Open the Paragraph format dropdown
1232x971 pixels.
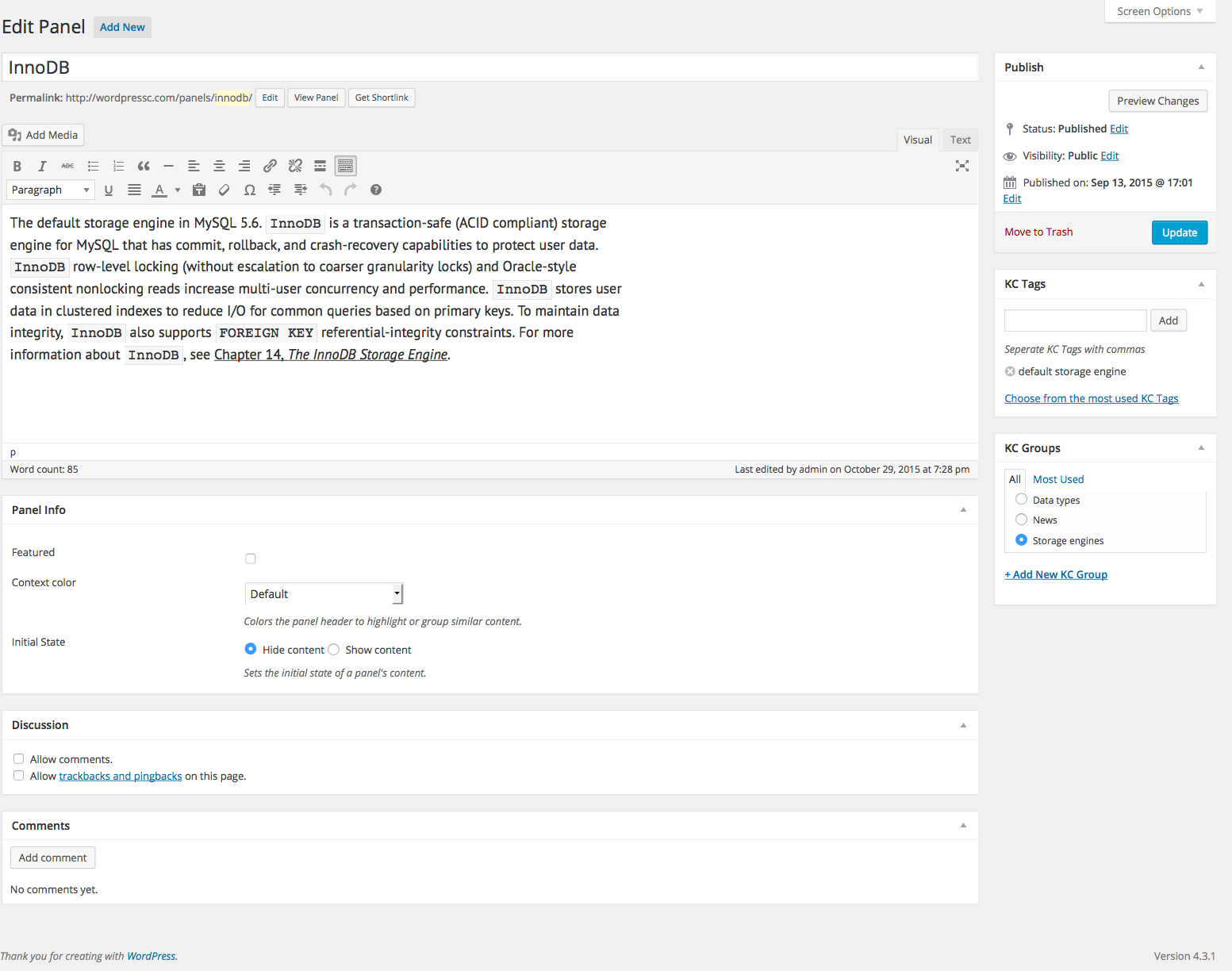coord(50,190)
